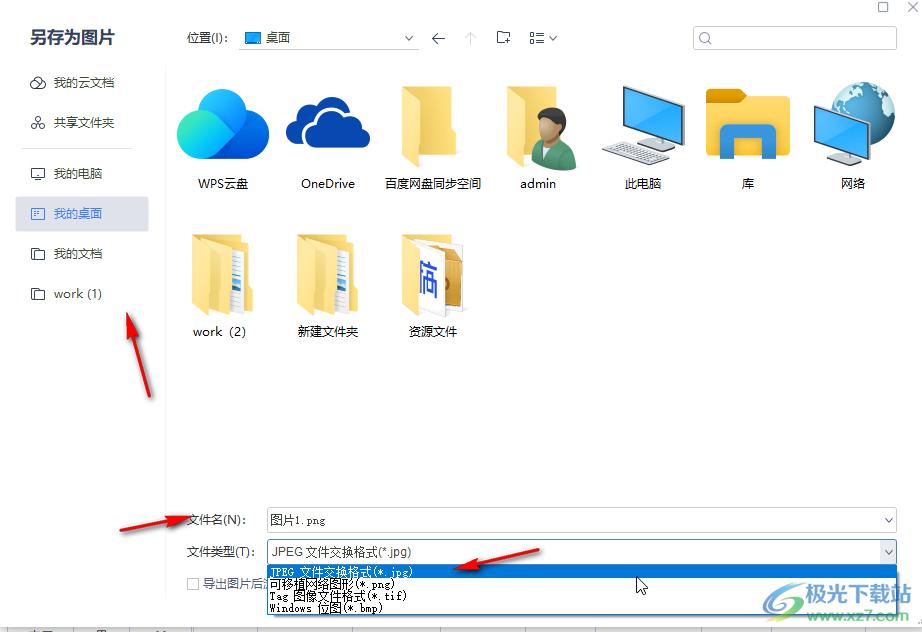Close the 另存为图片 dialog
Viewport: 922px width, 632px height.
coord(913,7)
